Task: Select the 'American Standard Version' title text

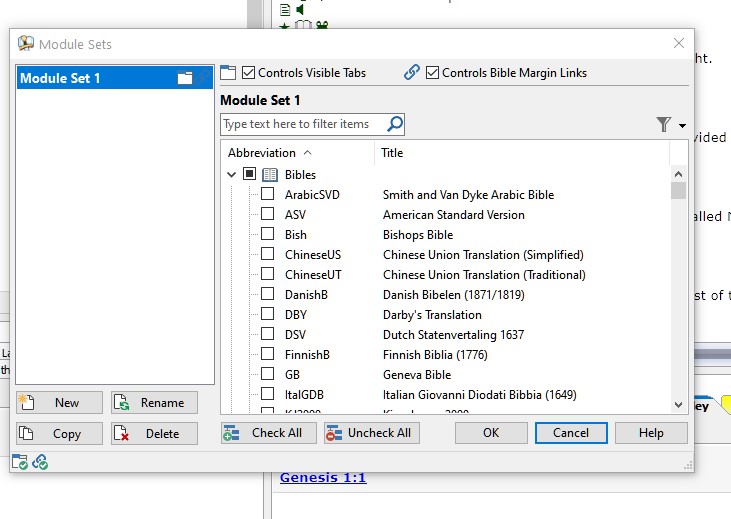Action: (x=454, y=215)
